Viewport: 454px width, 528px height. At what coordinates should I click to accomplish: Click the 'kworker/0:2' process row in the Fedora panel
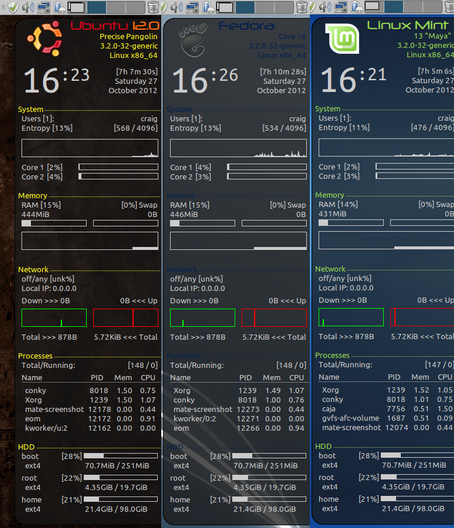(238, 419)
